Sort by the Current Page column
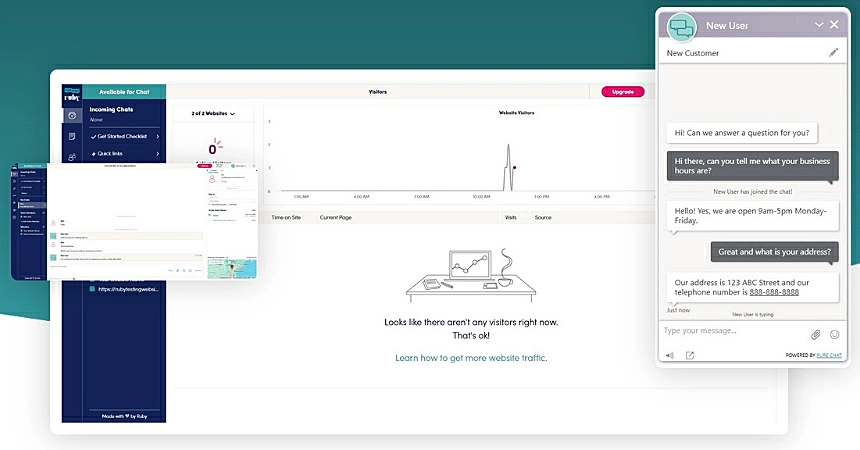The image size is (860, 450). [336, 217]
